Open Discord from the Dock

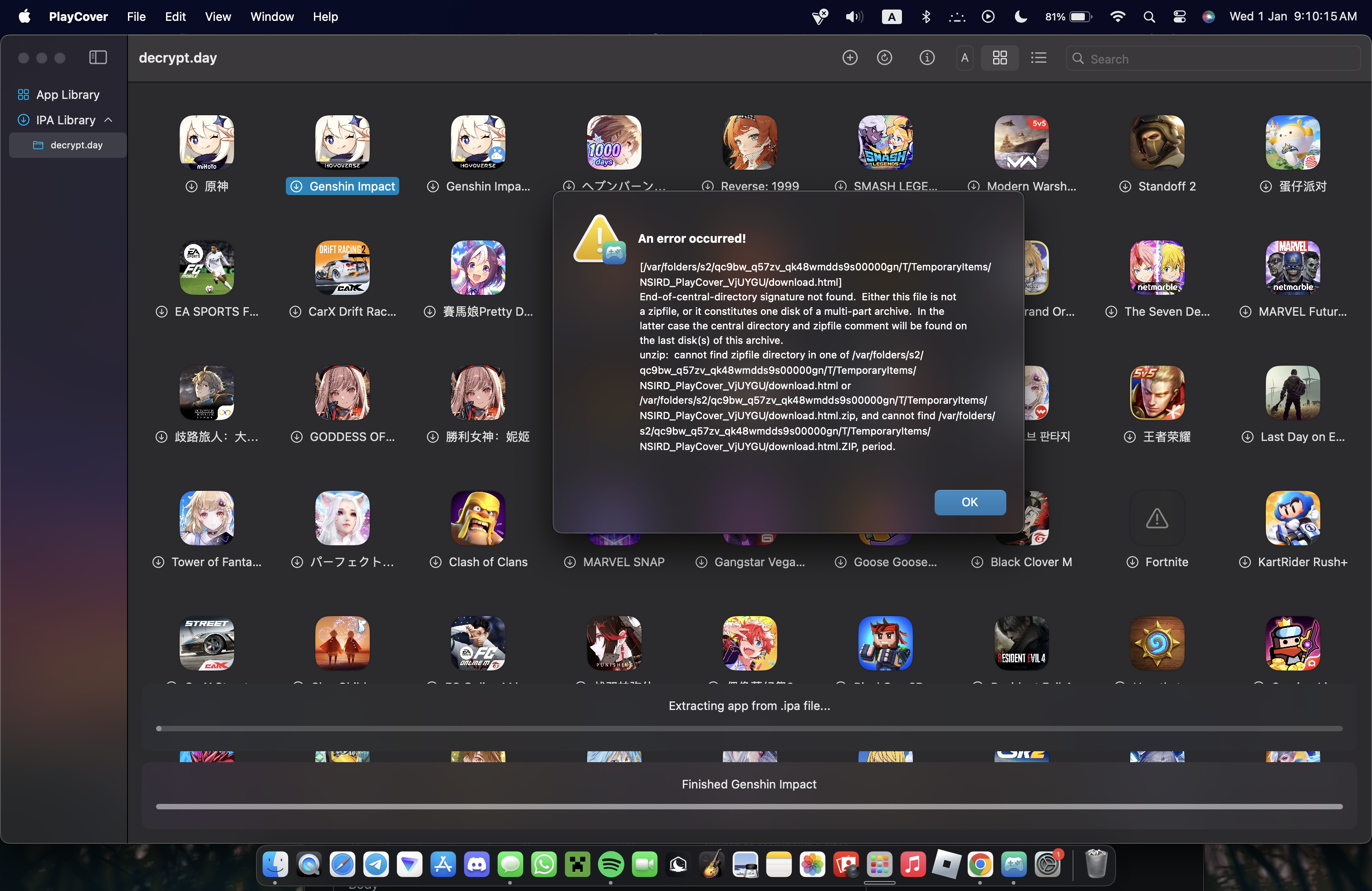coord(476,864)
